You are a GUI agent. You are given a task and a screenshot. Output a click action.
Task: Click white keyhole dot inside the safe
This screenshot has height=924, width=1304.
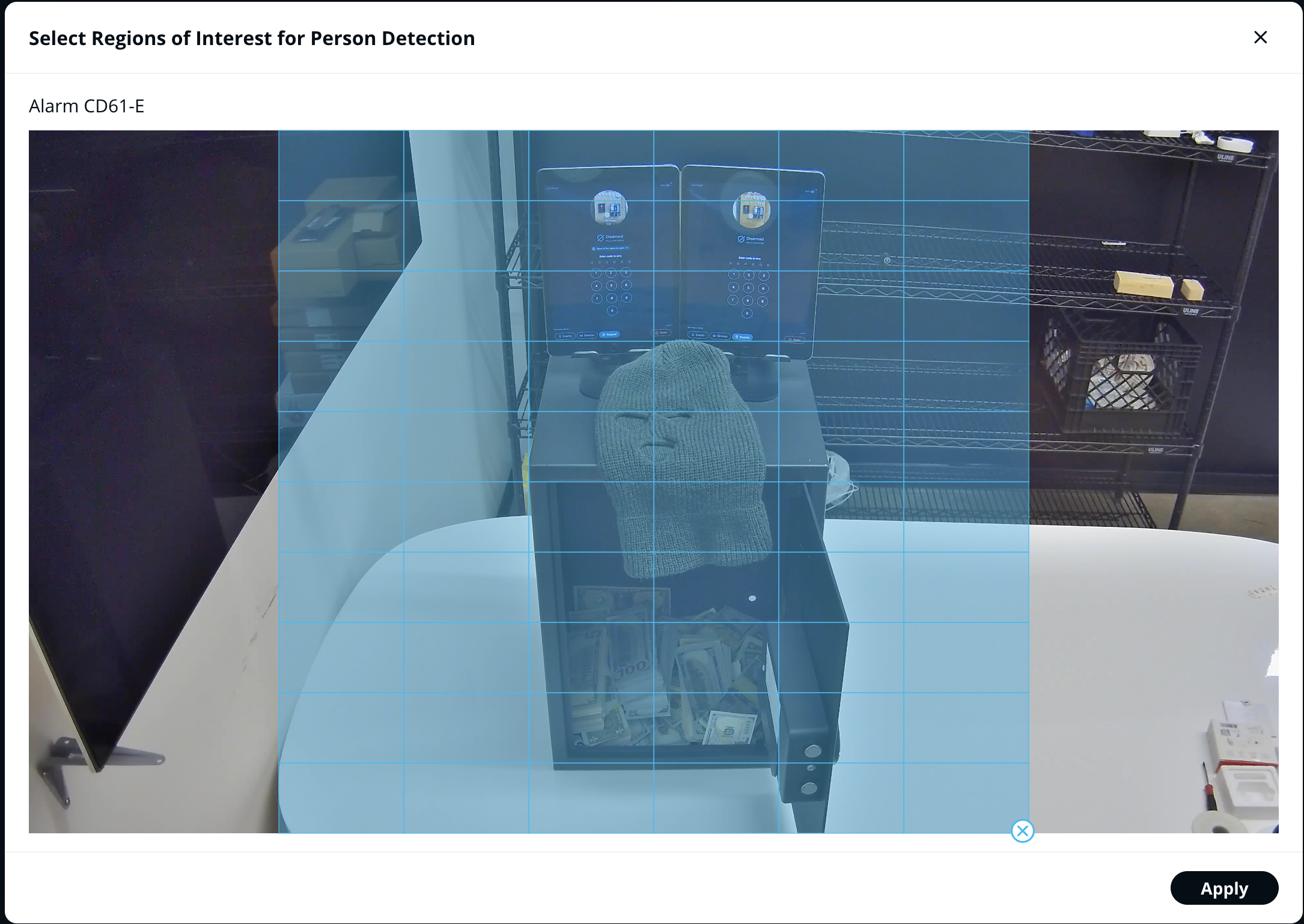point(752,598)
